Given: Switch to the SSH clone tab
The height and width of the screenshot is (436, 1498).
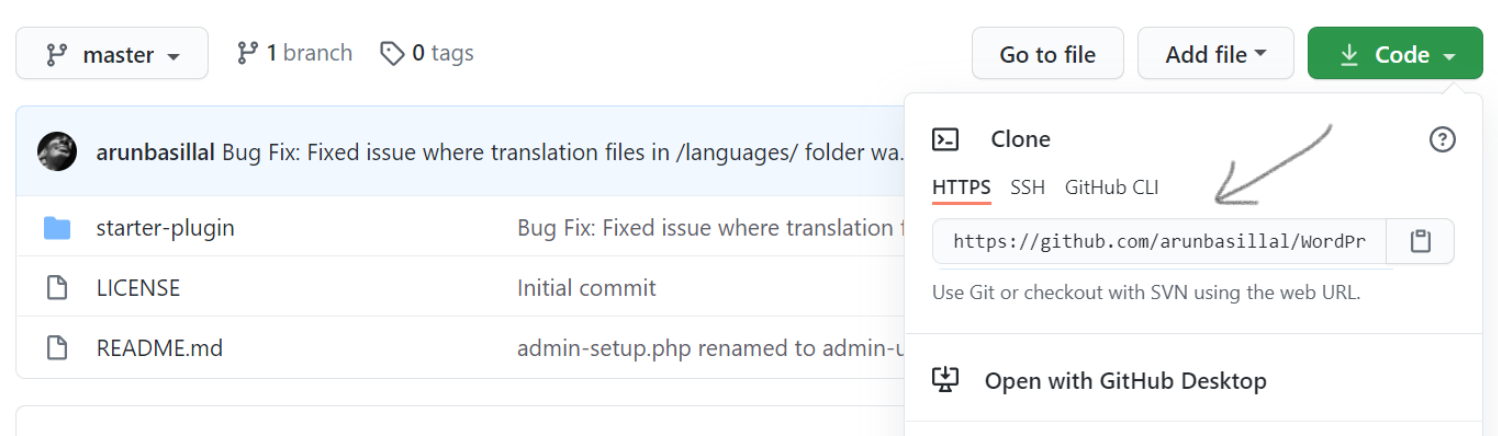Looking at the screenshot, I should pos(1027,187).
